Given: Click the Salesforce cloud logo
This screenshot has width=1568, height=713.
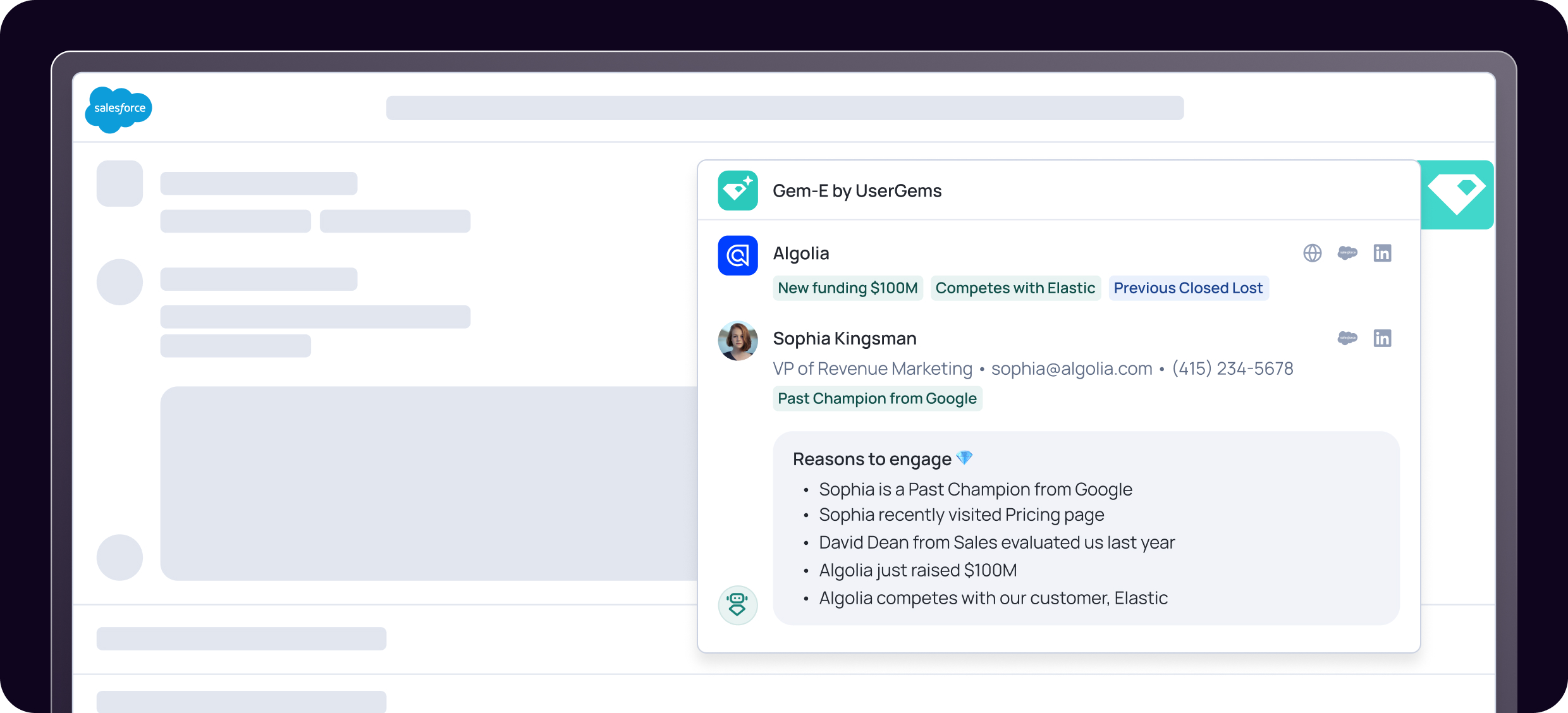Looking at the screenshot, I should (x=119, y=109).
